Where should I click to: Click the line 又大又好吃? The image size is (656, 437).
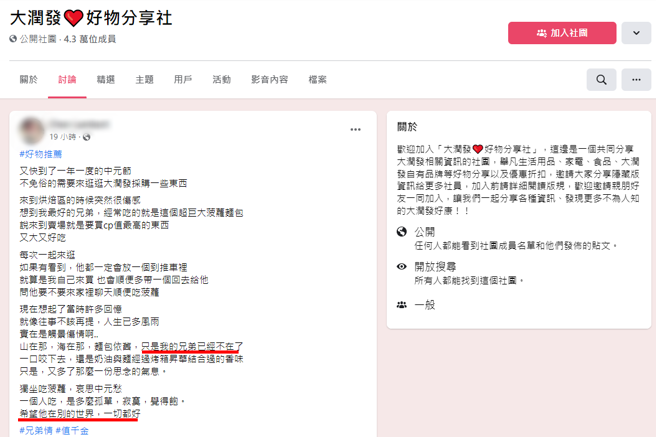click(x=42, y=238)
